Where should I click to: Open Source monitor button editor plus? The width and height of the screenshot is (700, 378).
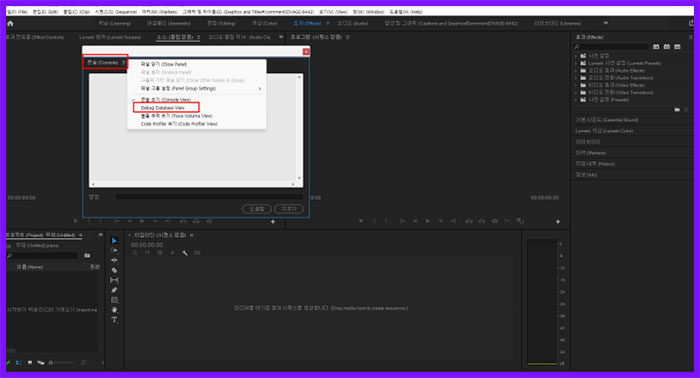click(x=273, y=221)
